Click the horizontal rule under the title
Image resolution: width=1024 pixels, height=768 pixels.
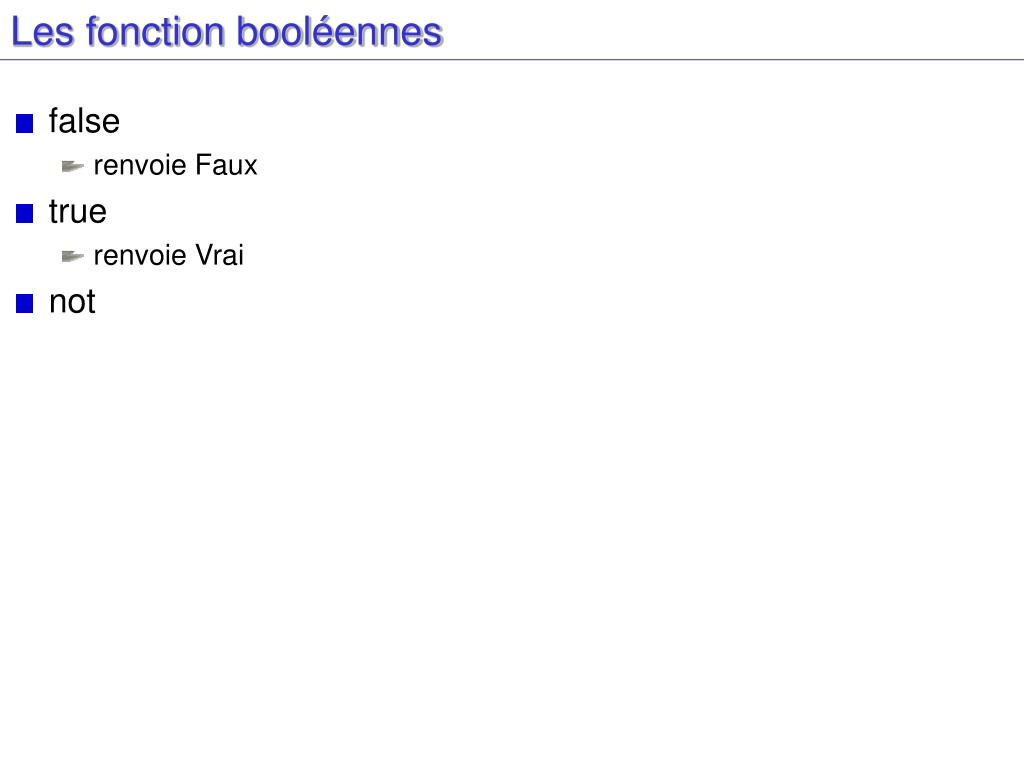(x=512, y=59)
